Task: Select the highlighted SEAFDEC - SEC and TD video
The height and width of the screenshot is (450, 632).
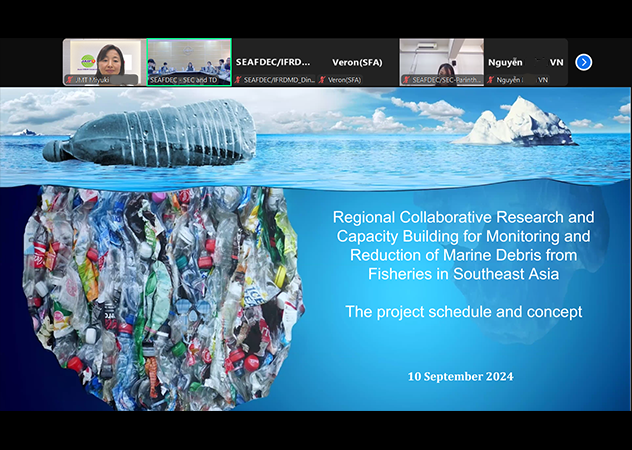Action: [x=189, y=62]
